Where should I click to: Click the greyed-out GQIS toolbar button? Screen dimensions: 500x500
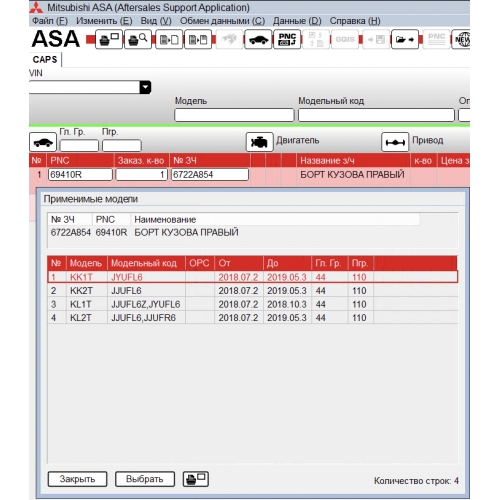[x=345, y=39]
